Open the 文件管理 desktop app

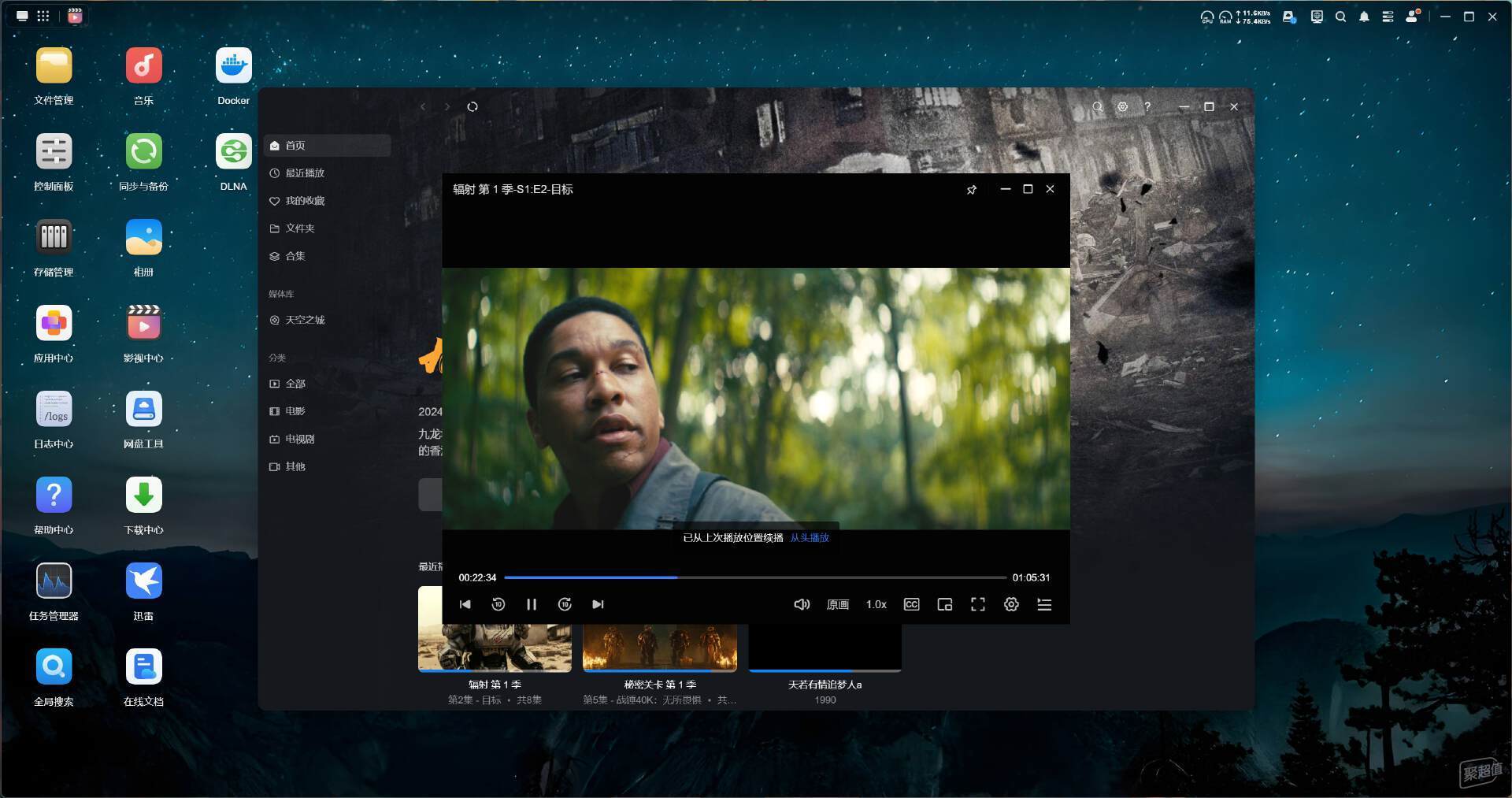[x=54, y=66]
